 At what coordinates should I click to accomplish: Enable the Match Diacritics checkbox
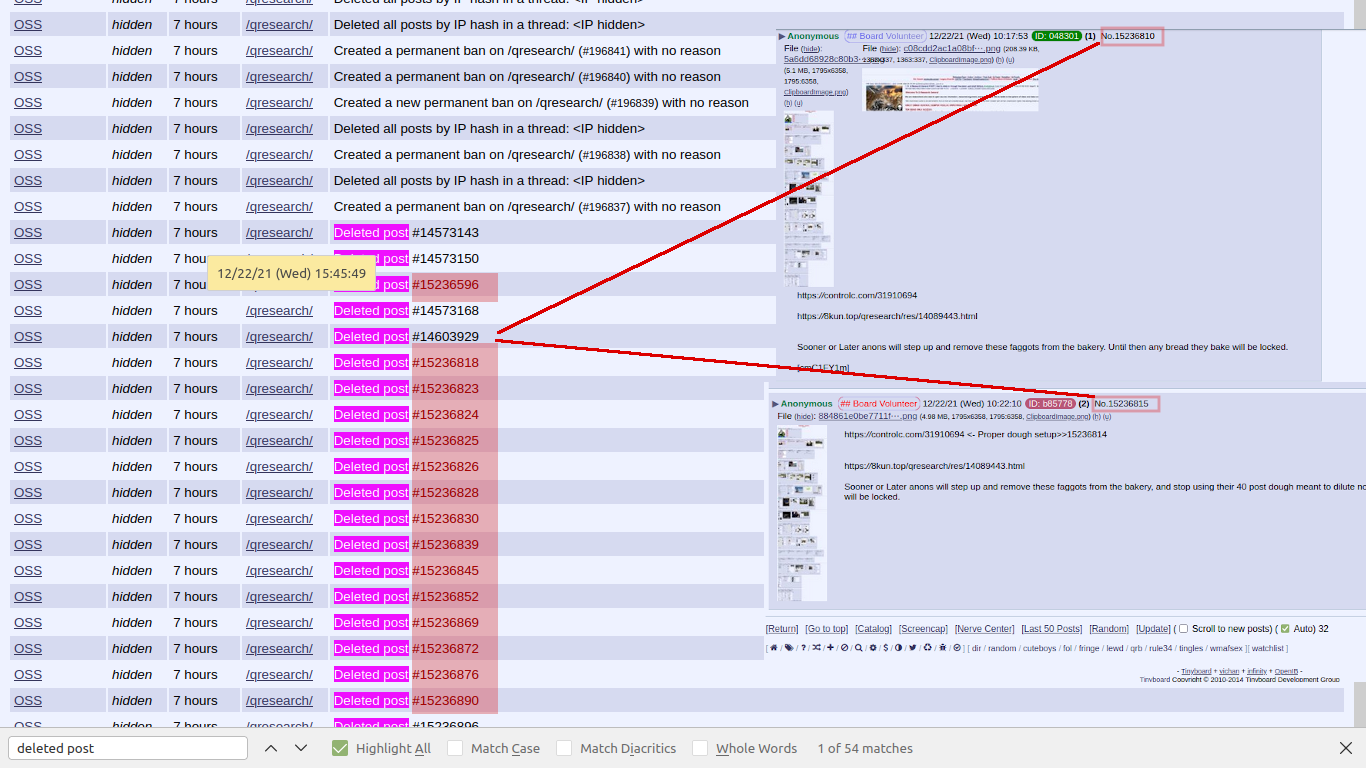pos(564,748)
